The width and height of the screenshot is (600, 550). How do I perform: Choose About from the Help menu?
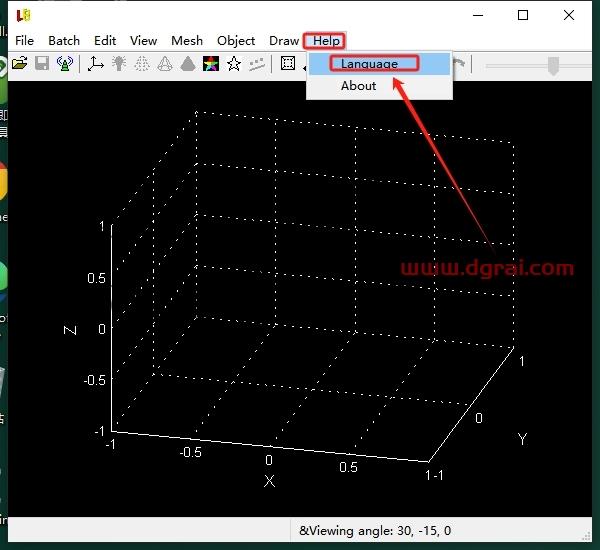coord(380,86)
